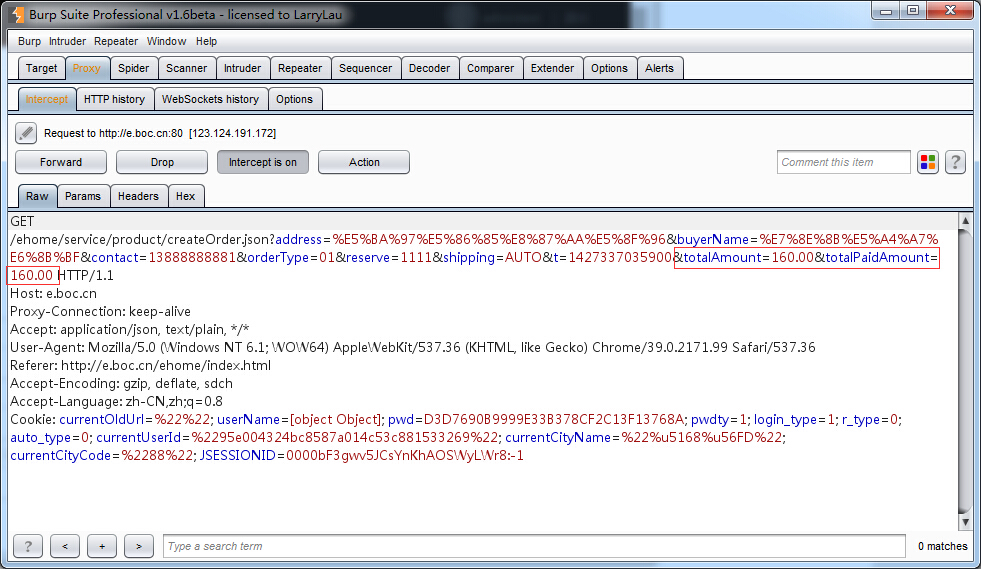981x569 pixels.
Task: Switch to the Decoder tab
Action: click(x=429, y=68)
